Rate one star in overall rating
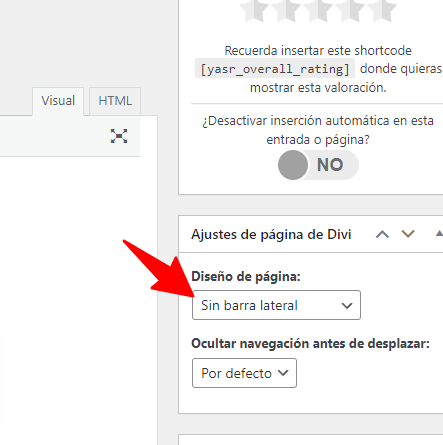This screenshot has height=445, width=443. point(255,11)
